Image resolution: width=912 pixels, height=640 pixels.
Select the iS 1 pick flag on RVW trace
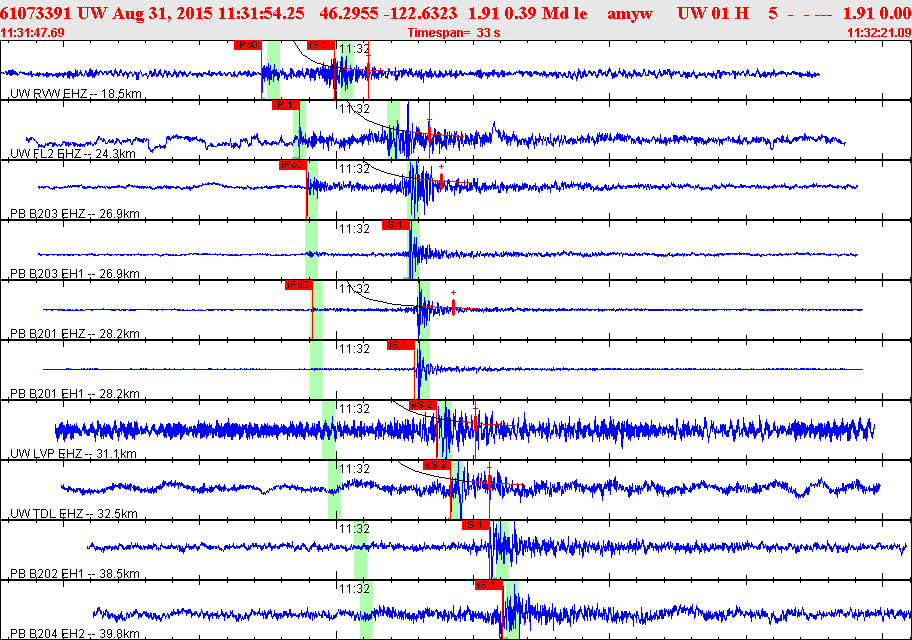(x=320, y=45)
